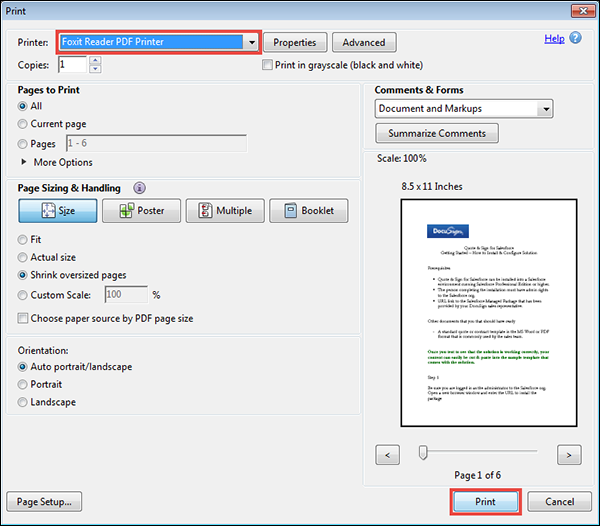Click the Summarize Comments button
The width and height of the screenshot is (600, 526).
pos(437,133)
